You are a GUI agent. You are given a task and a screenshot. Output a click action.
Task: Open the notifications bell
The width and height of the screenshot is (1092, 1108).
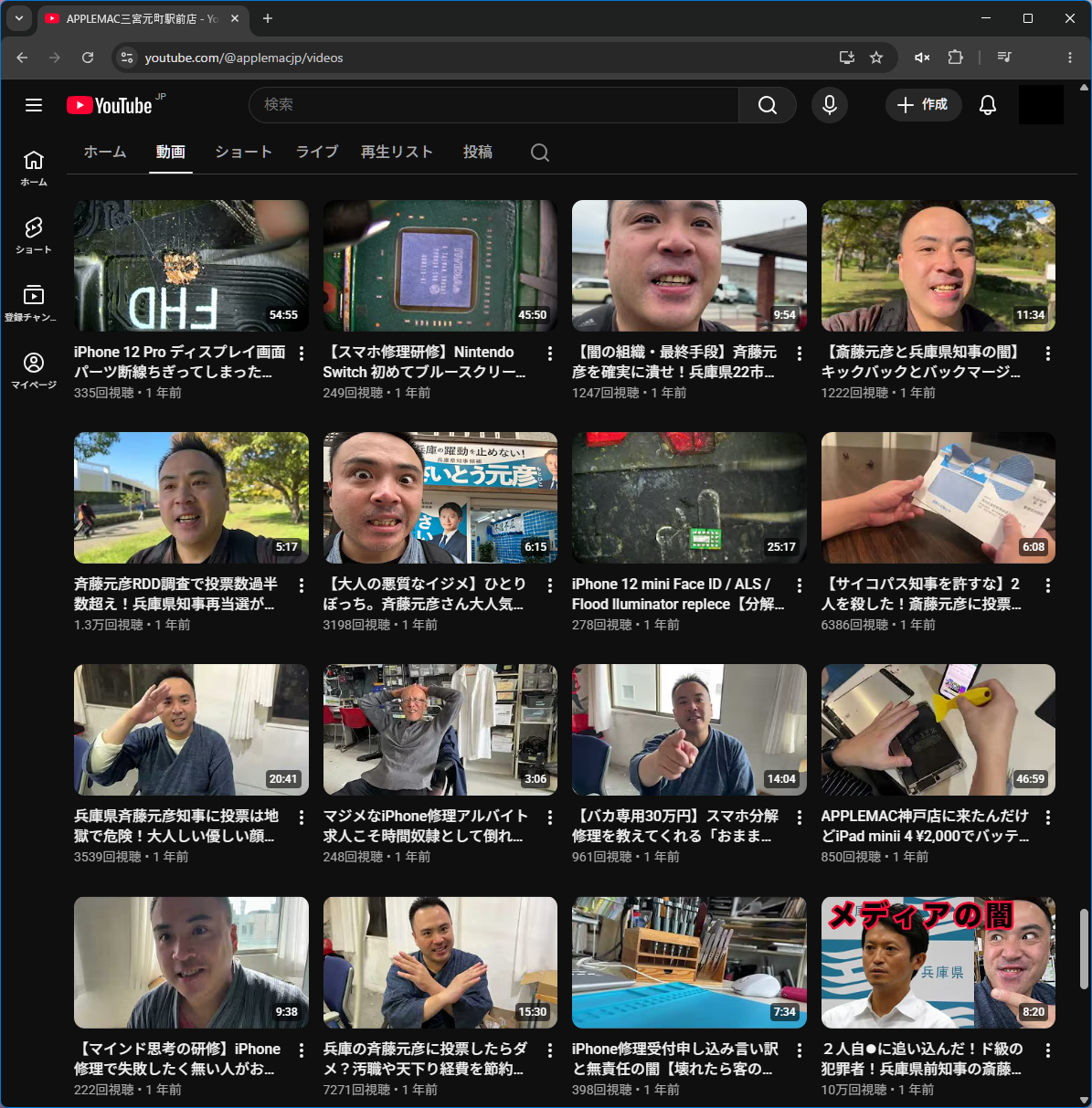coord(988,105)
